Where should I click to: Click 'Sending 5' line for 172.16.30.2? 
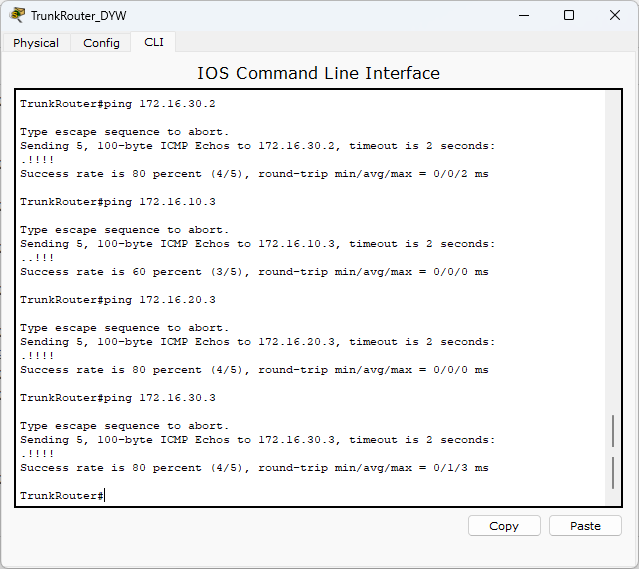pyautogui.click(x=258, y=146)
